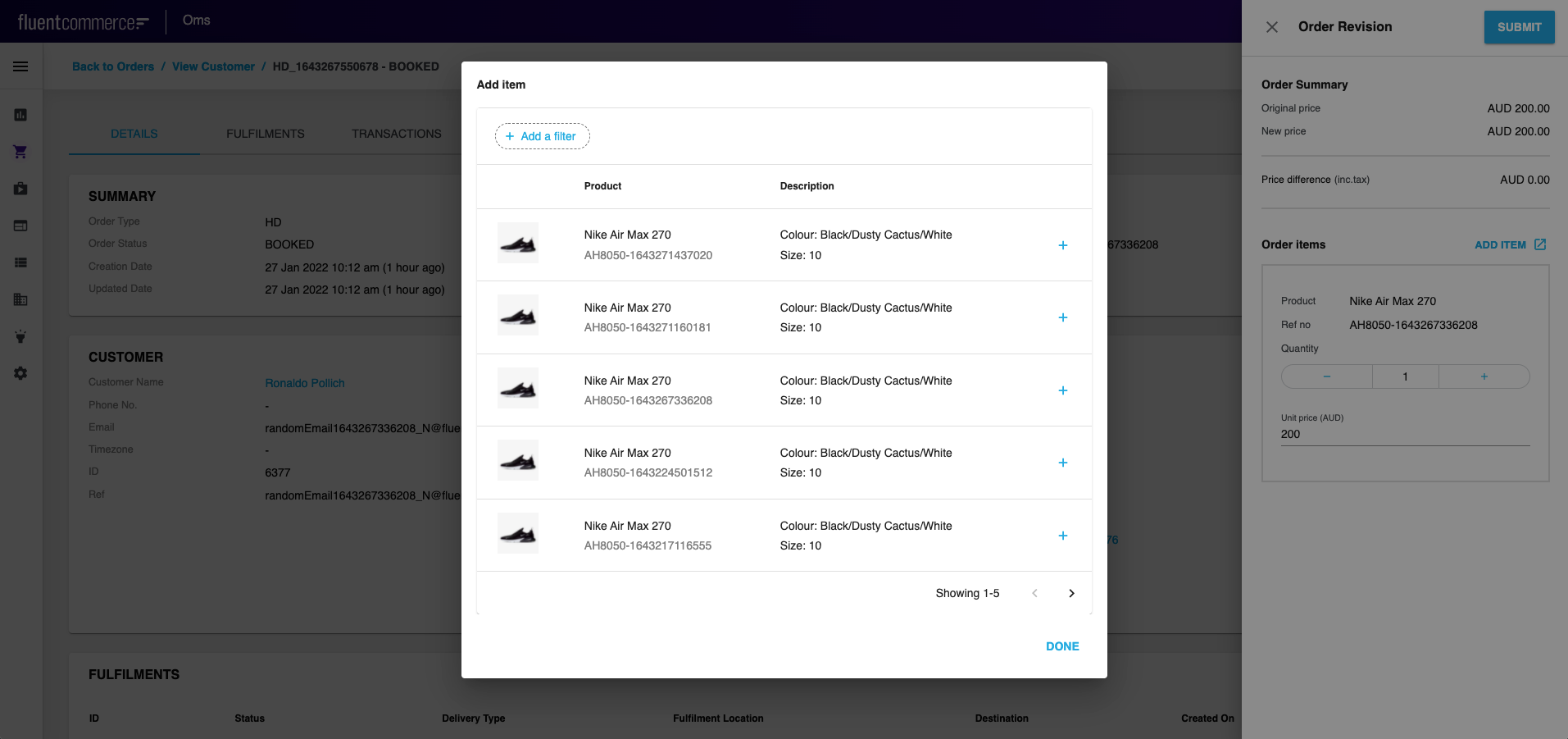Select the Orders shopping cart icon
Image resolution: width=1568 pixels, height=739 pixels.
pyautogui.click(x=20, y=151)
